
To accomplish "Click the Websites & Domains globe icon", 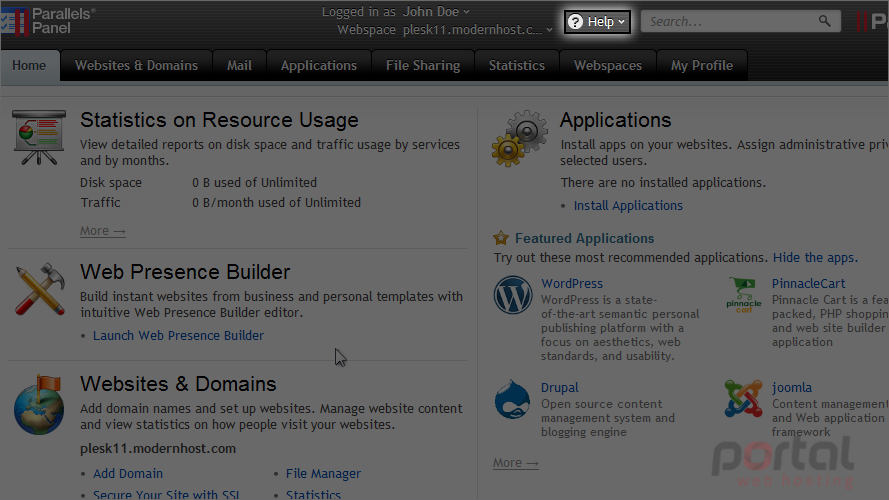I will coord(39,405).
